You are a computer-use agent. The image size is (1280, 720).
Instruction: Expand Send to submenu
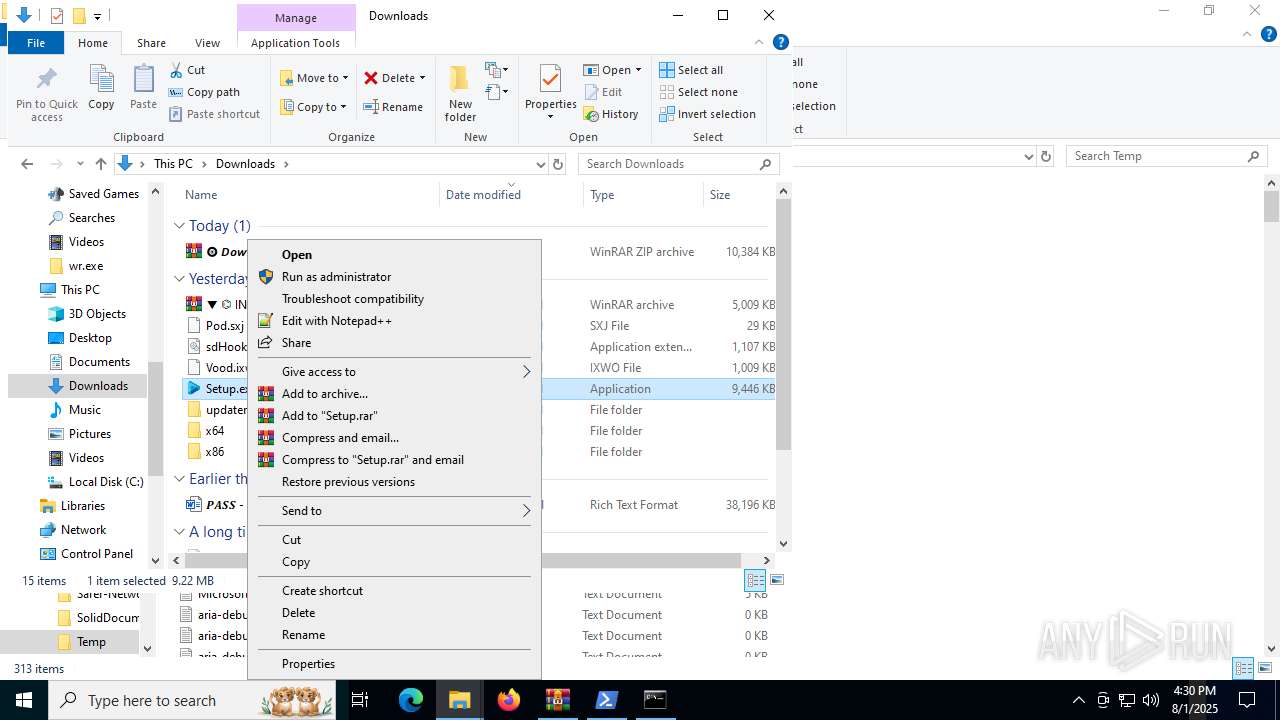pyautogui.click(x=394, y=511)
